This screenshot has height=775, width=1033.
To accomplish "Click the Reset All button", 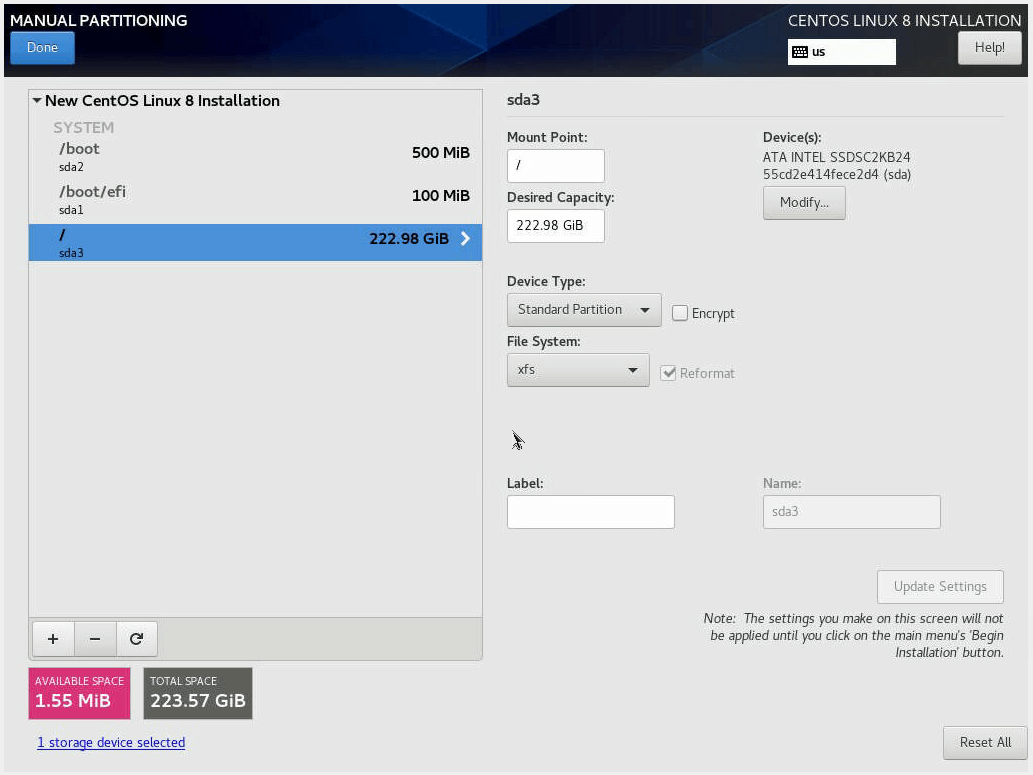I will [985, 743].
